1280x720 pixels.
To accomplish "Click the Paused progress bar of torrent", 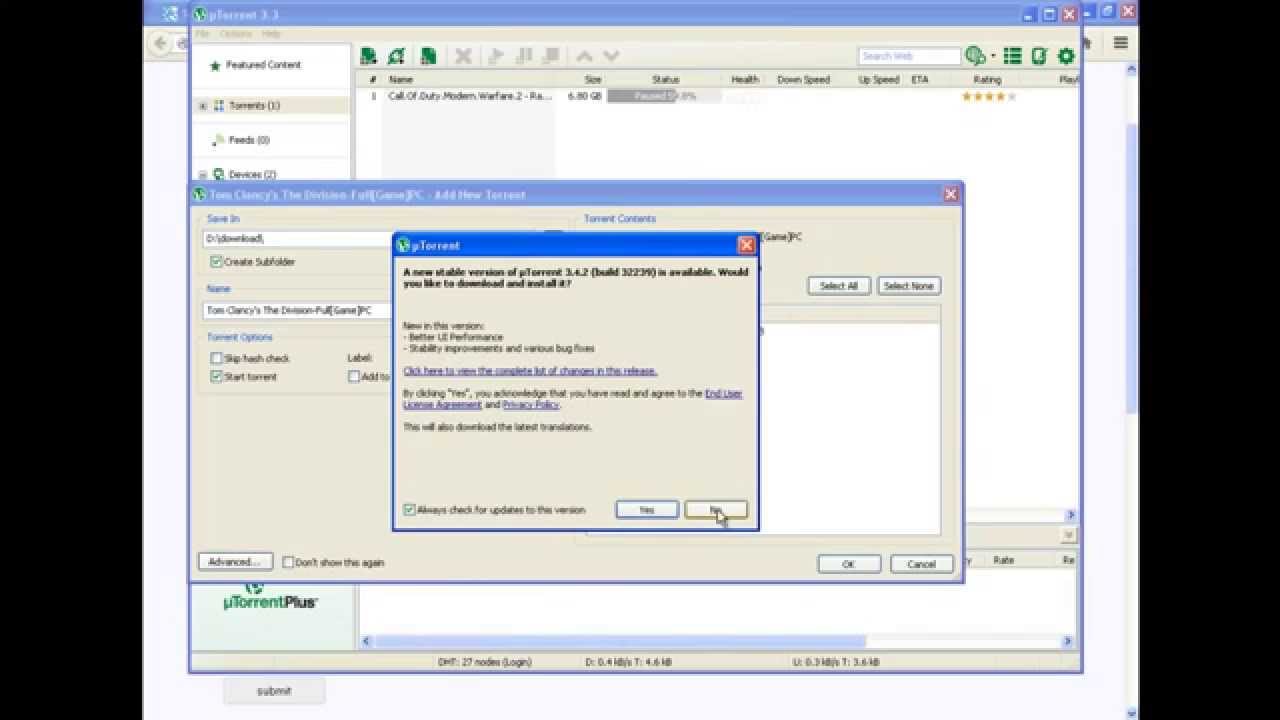I will click(x=664, y=97).
